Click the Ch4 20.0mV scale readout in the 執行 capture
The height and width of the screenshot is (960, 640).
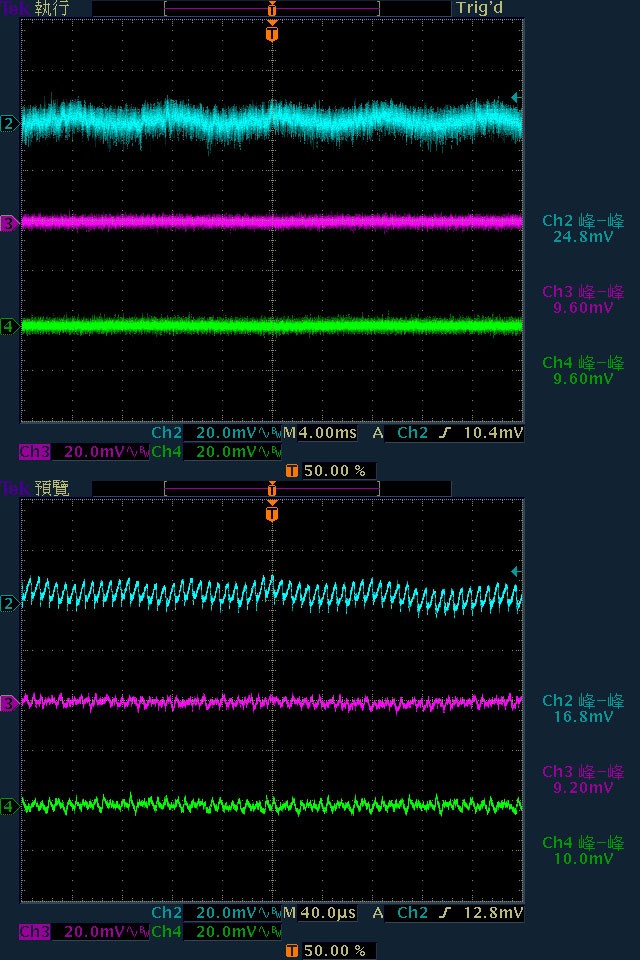click(x=216, y=452)
